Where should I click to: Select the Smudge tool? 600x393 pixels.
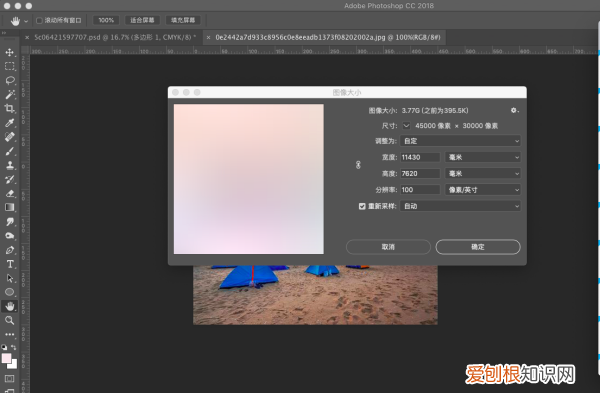10,222
